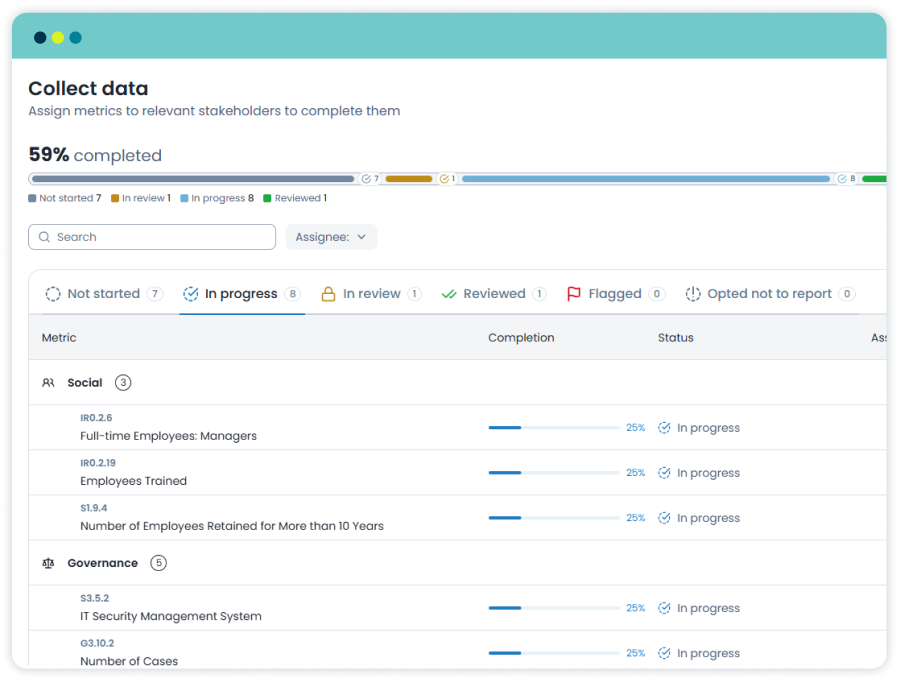Click the gray Not started progress segment
This screenshot has width=899, height=681.
(193, 179)
